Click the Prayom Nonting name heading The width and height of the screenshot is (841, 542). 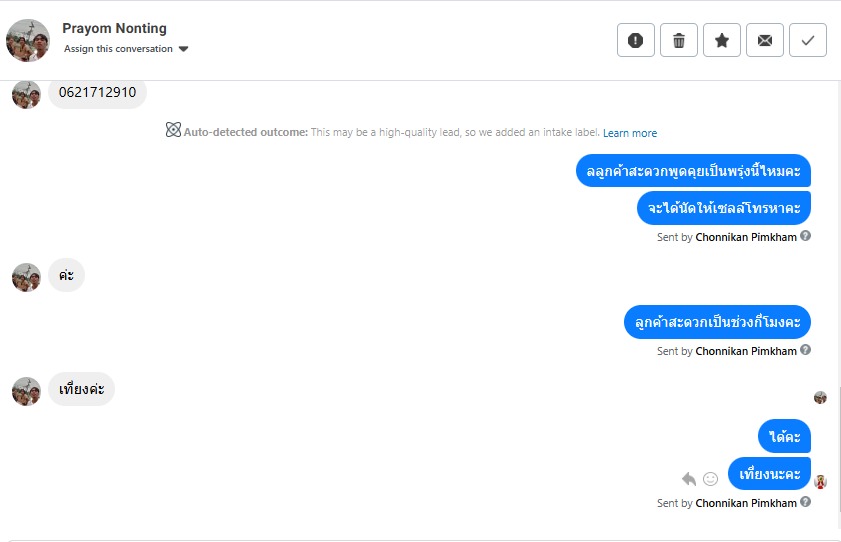click(114, 28)
